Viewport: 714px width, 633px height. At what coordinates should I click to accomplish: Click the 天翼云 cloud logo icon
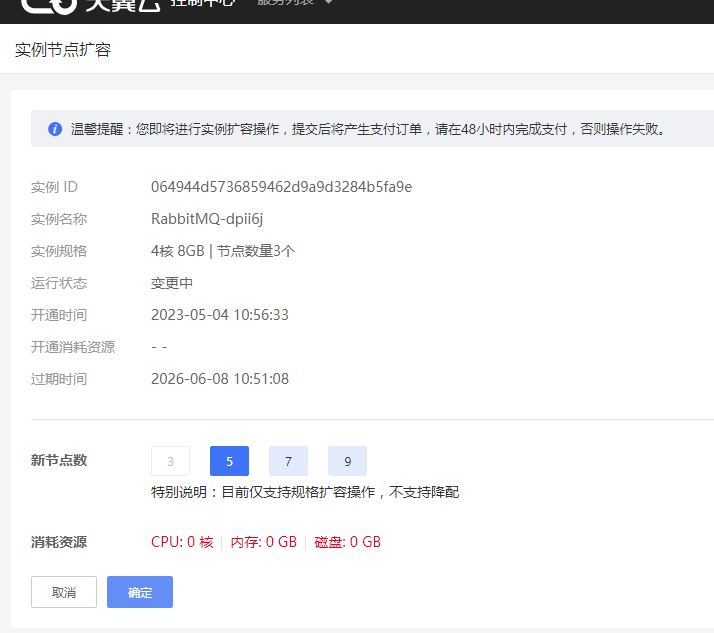(x=47, y=6)
